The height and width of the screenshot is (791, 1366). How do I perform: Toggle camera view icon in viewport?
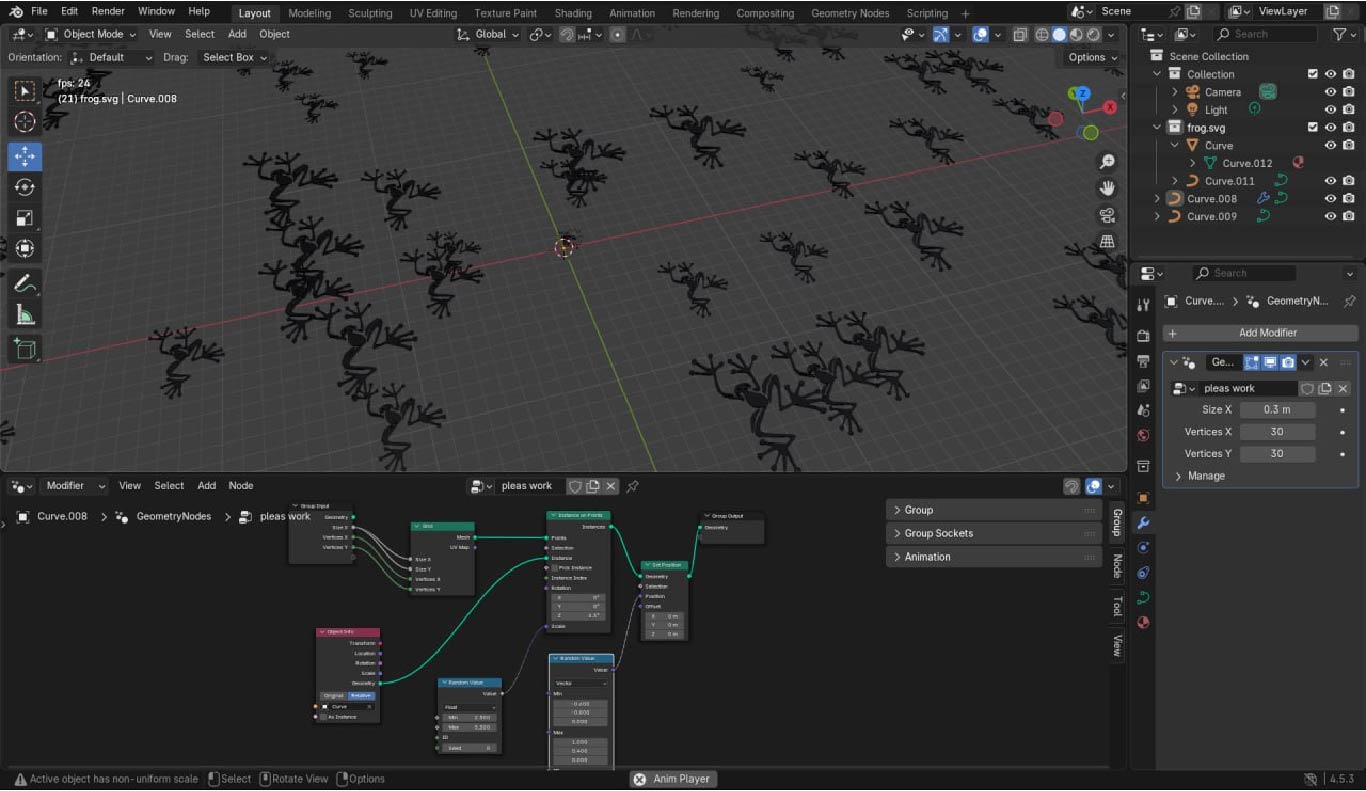[1107, 215]
